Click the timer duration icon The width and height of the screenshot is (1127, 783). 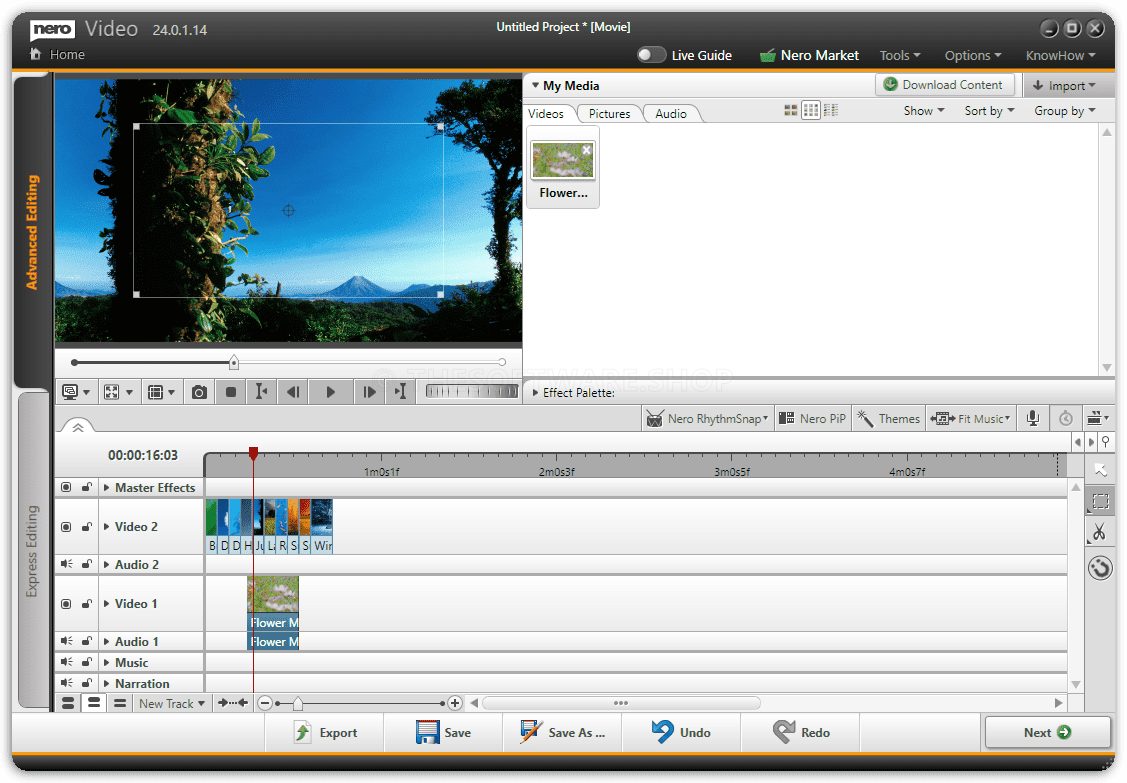click(x=1066, y=418)
